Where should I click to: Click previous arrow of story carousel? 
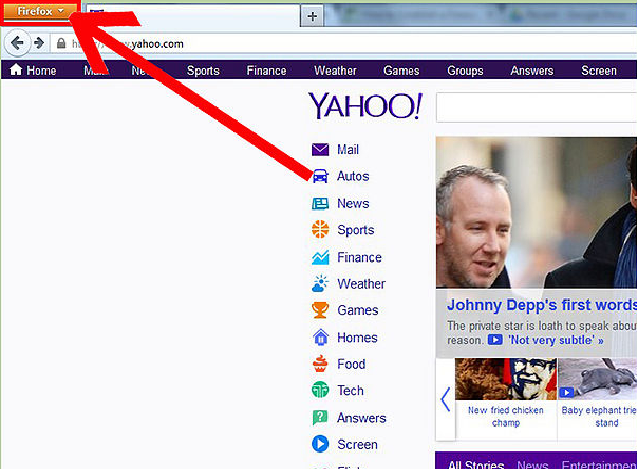(446, 399)
